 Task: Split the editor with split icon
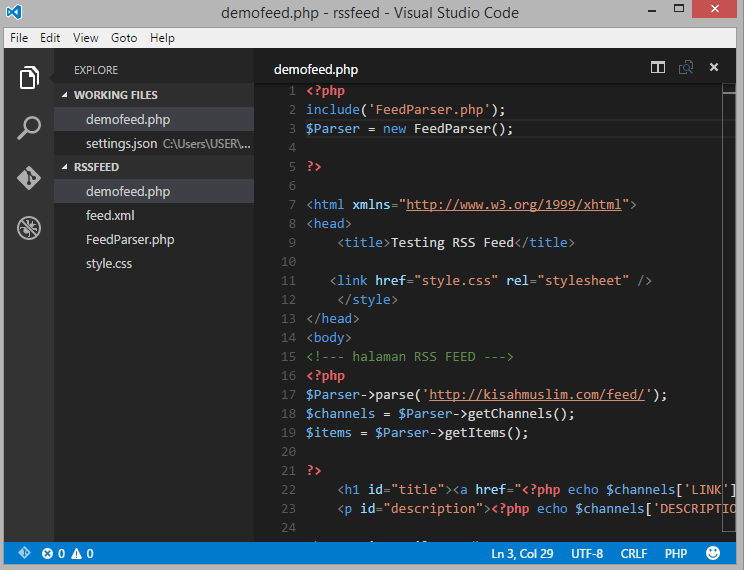click(x=657, y=68)
